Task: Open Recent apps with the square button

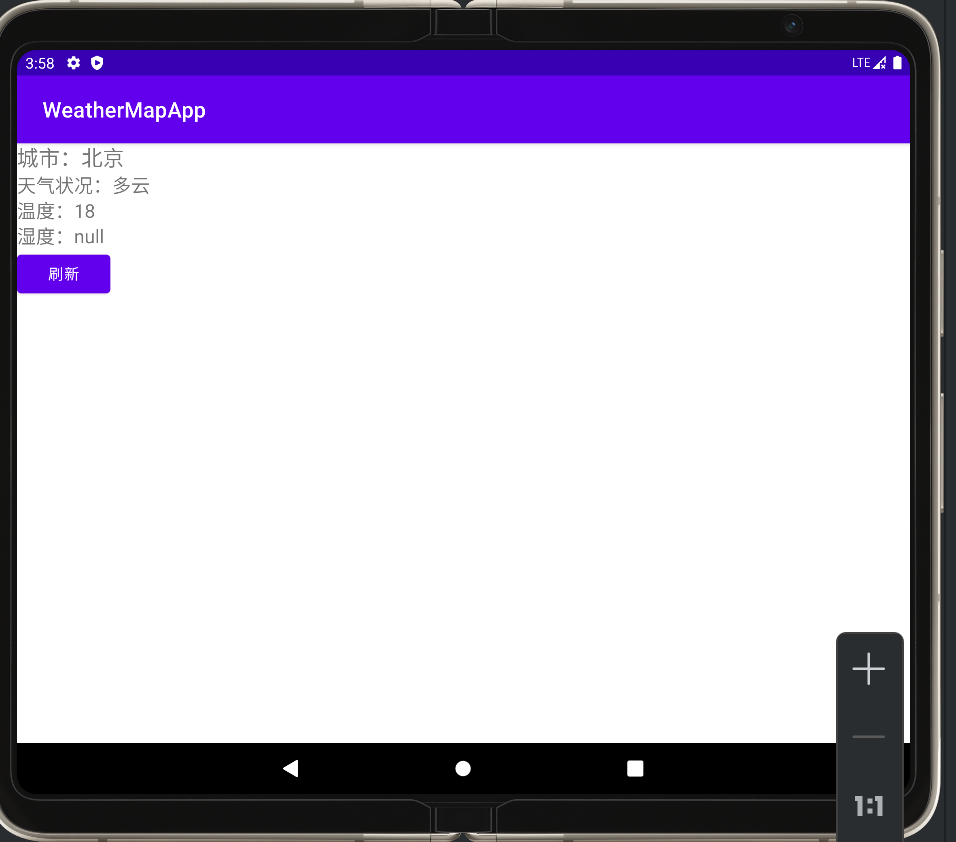Action: tap(635, 768)
